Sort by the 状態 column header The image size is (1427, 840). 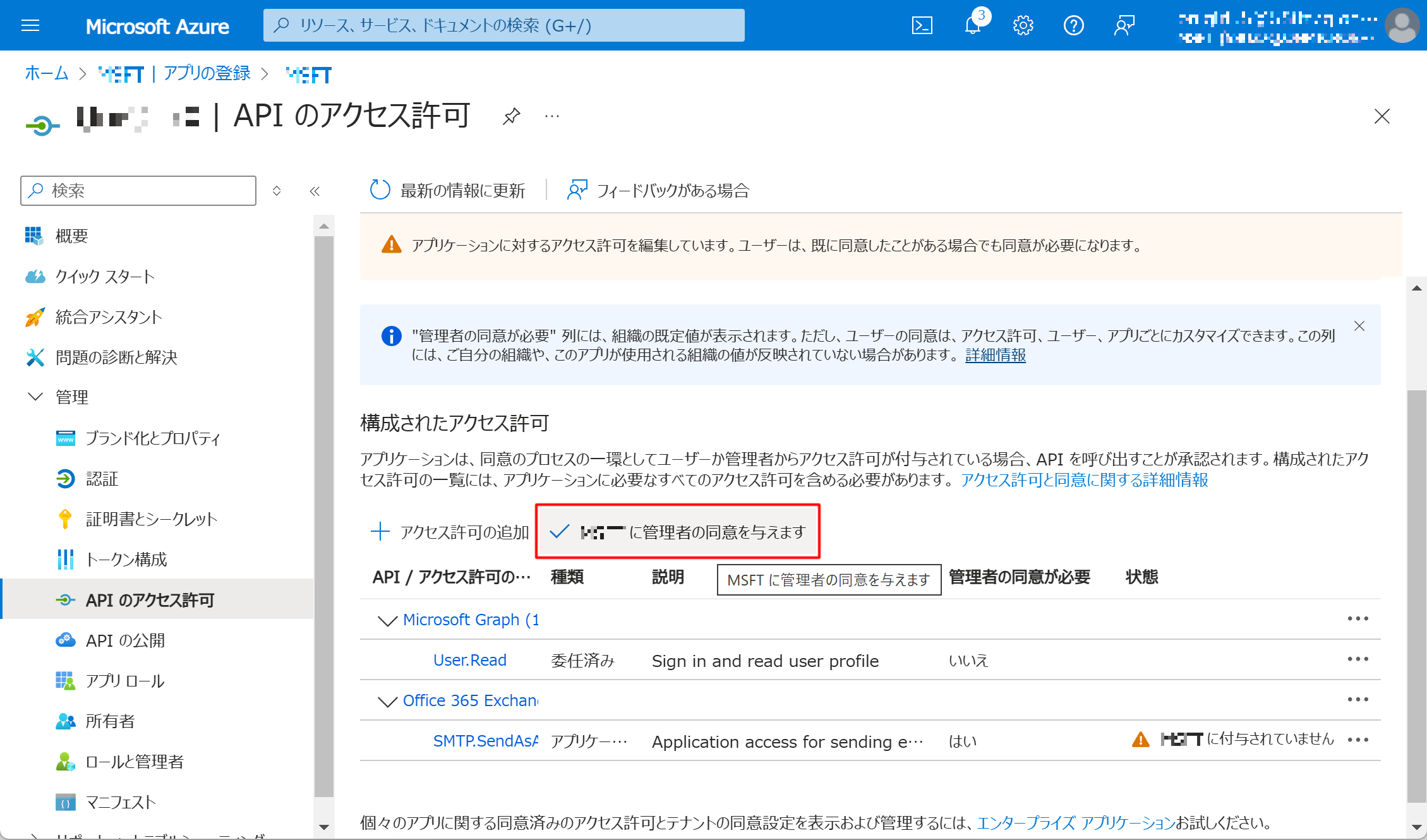point(1141,577)
